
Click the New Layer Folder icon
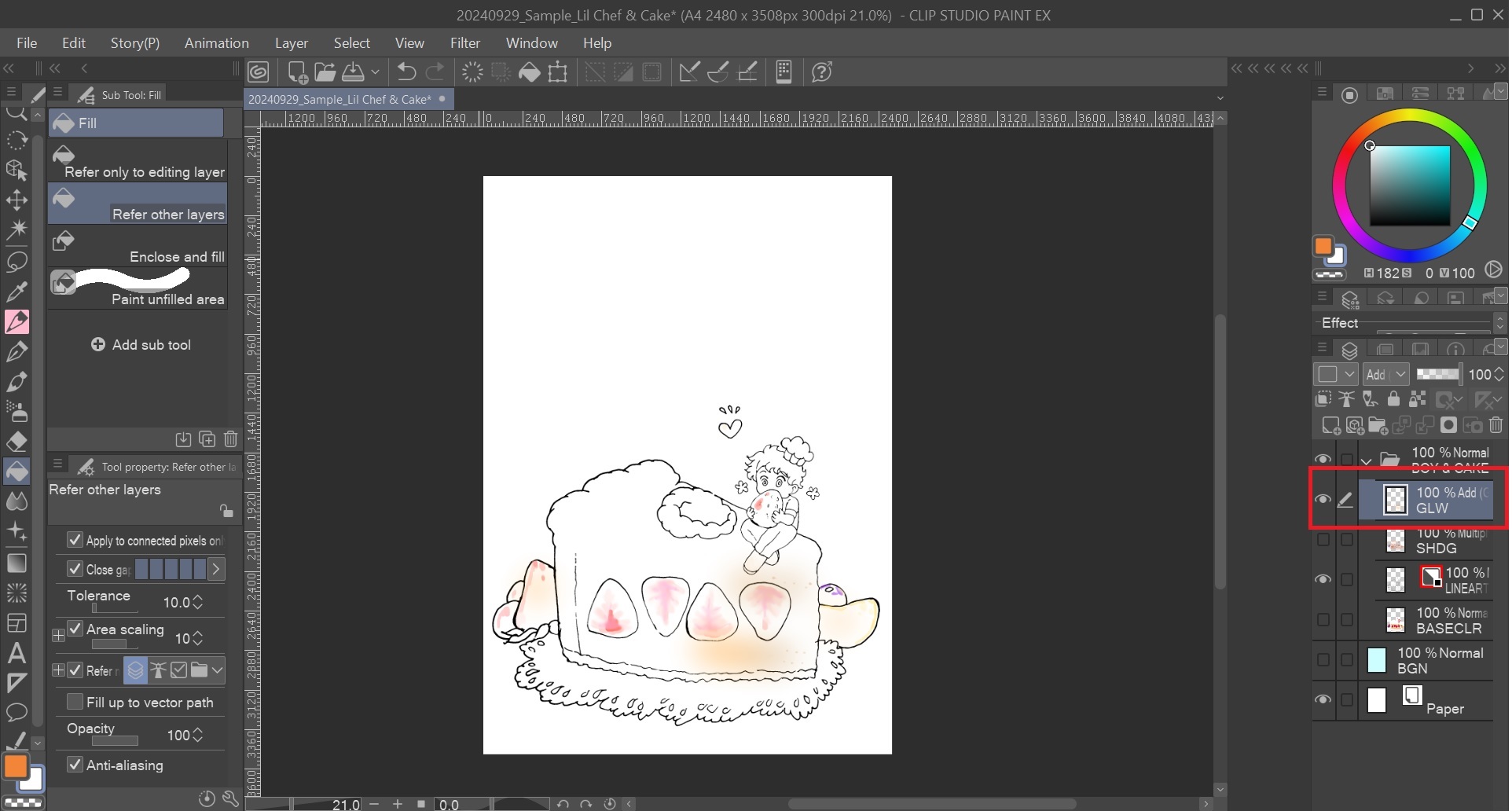click(x=1378, y=424)
